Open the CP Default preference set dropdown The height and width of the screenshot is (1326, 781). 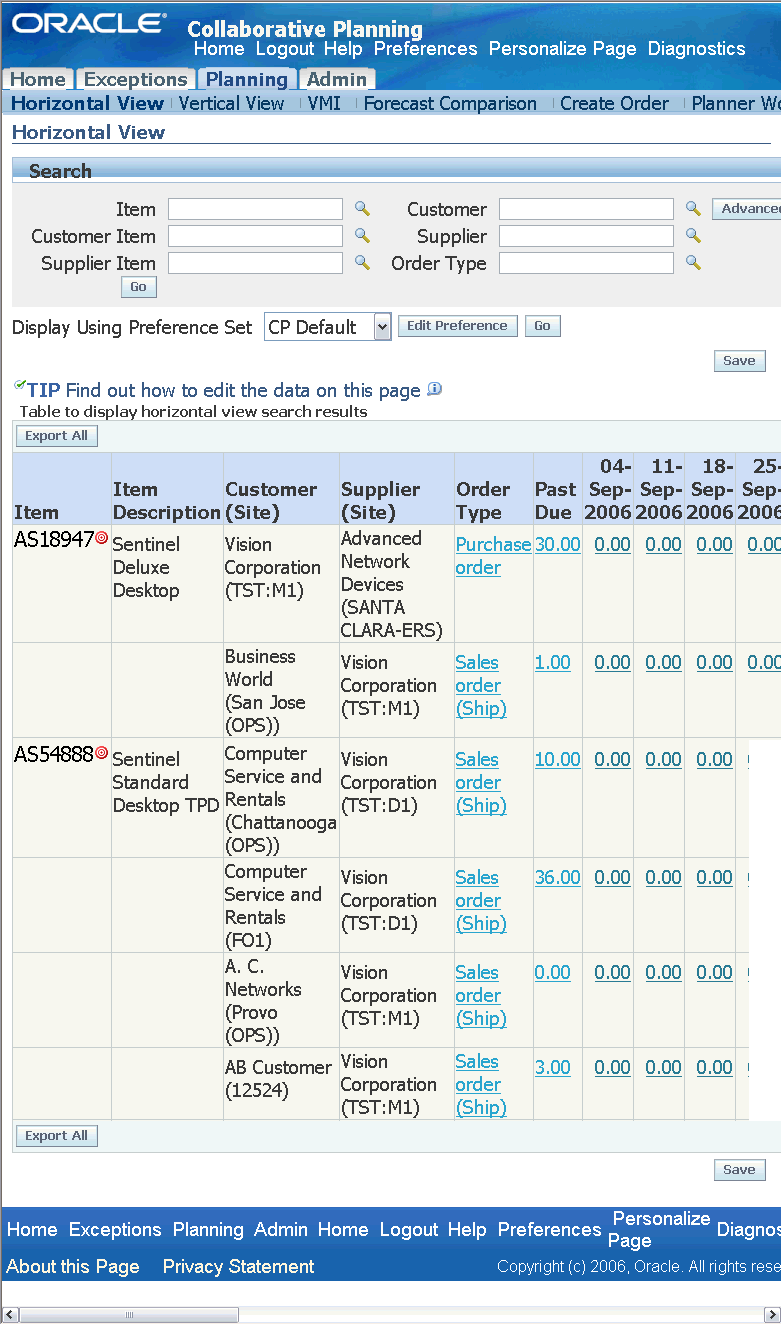(327, 327)
